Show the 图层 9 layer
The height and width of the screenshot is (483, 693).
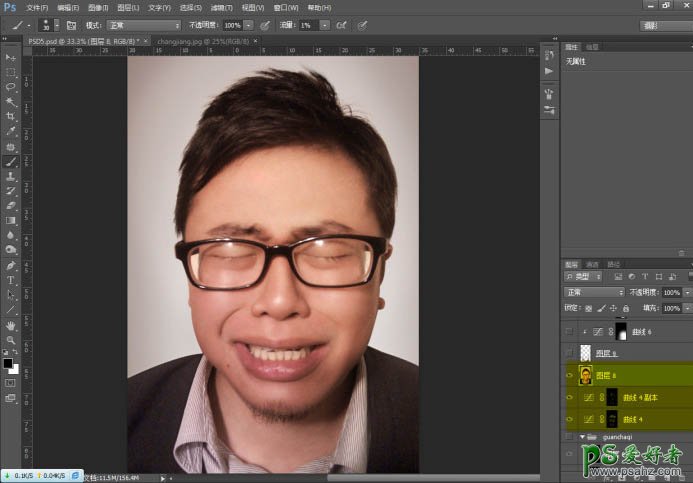point(569,353)
